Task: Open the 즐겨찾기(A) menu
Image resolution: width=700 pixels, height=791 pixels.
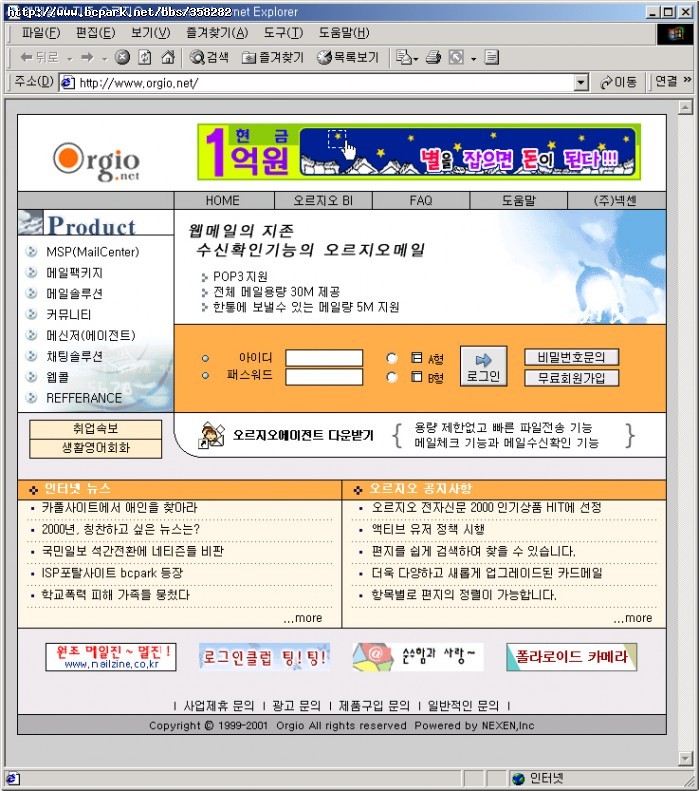Action: point(217,33)
